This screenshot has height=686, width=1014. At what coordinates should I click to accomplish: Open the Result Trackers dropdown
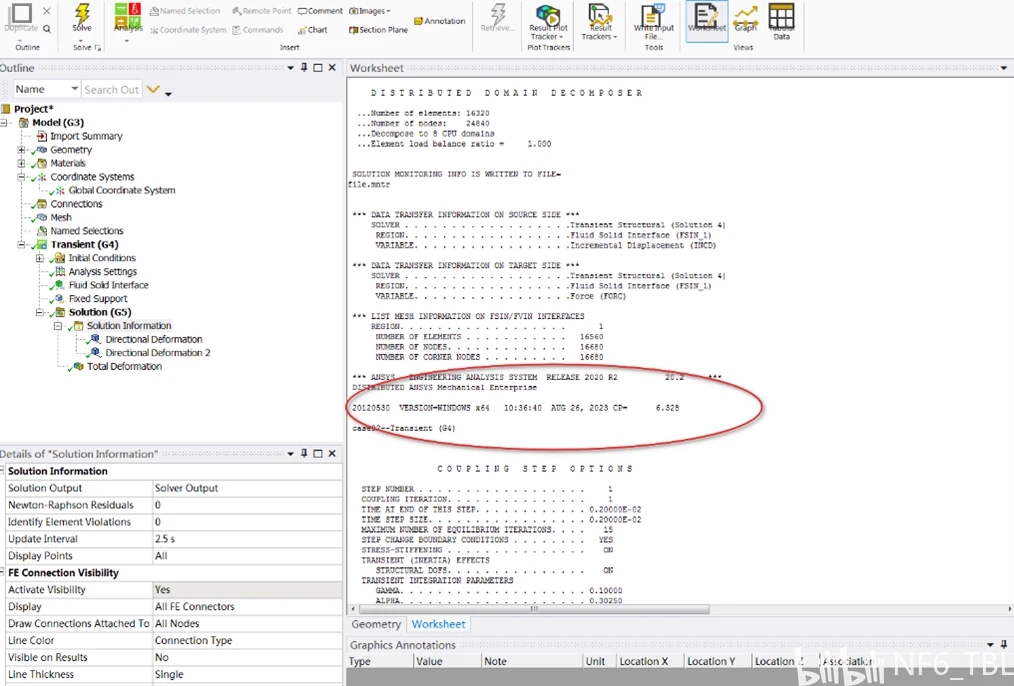pos(599,22)
